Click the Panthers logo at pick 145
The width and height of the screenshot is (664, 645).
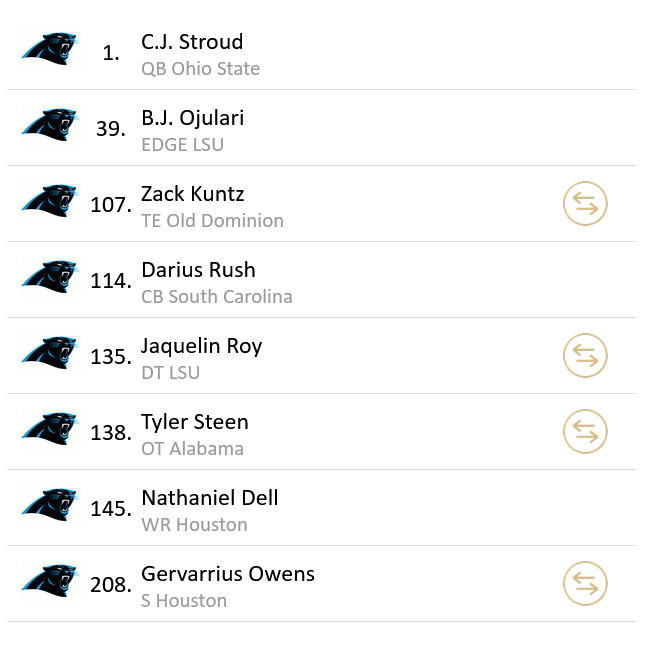[50, 504]
